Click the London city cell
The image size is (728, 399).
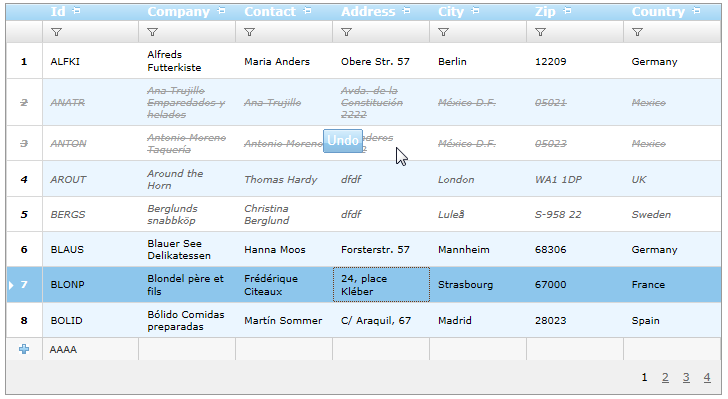pos(478,179)
